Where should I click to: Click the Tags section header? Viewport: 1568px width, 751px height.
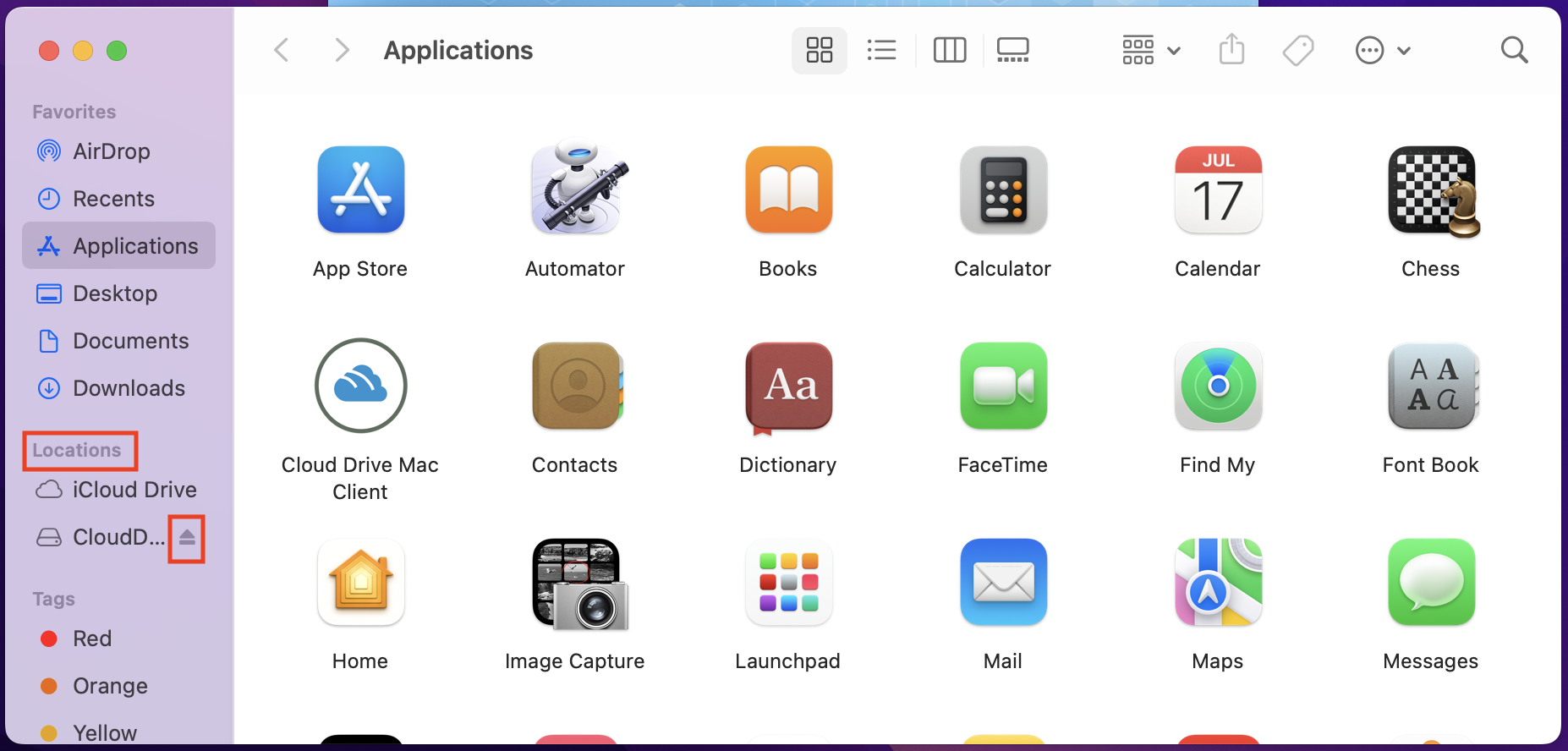pos(54,599)
